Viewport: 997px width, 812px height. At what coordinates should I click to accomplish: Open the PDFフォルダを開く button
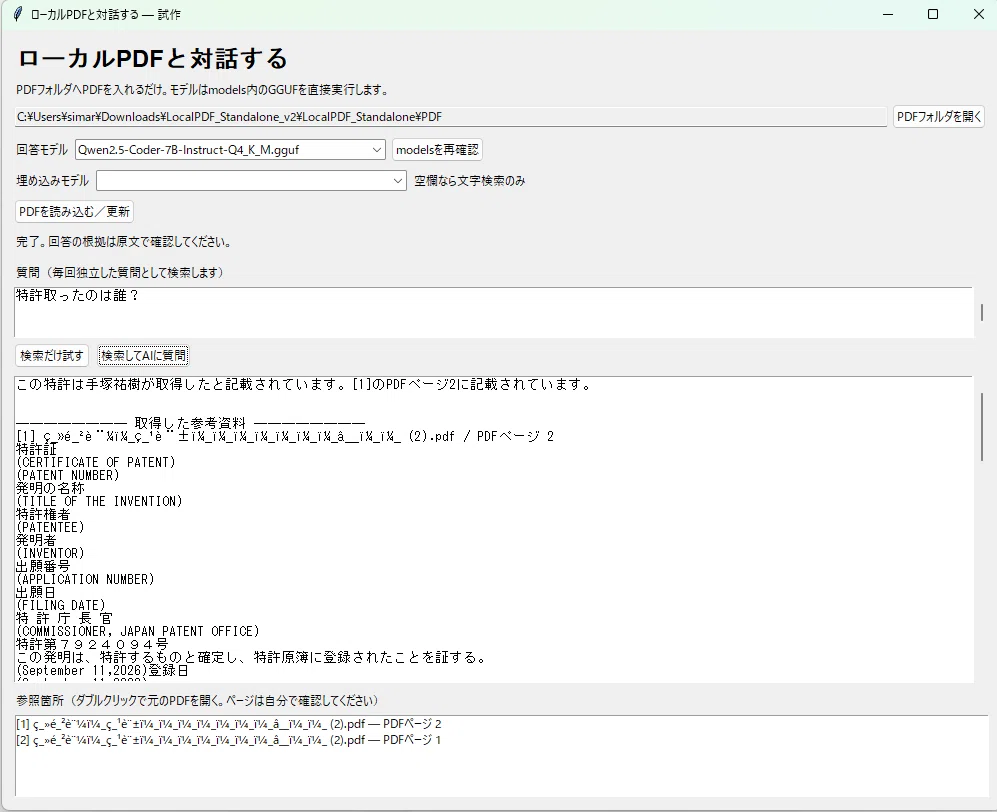939,116
